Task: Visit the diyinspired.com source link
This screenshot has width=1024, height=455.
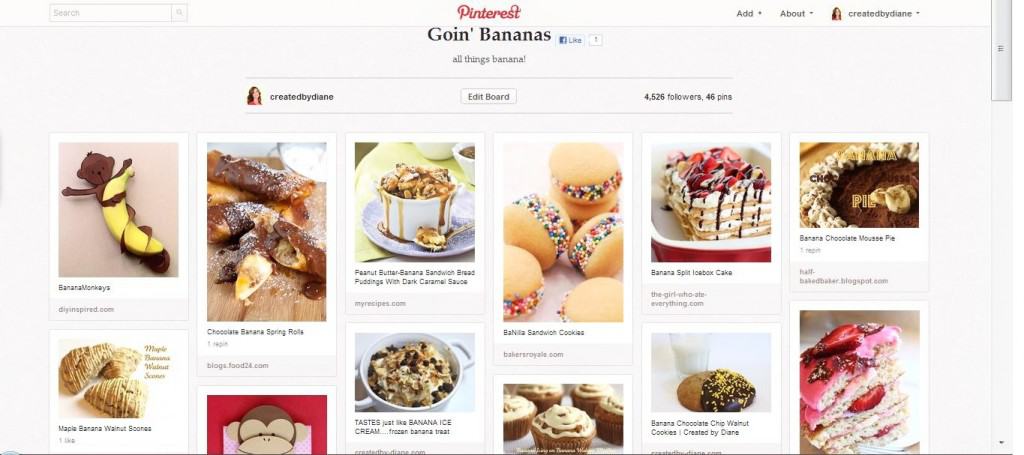Action: pos(86,309)
